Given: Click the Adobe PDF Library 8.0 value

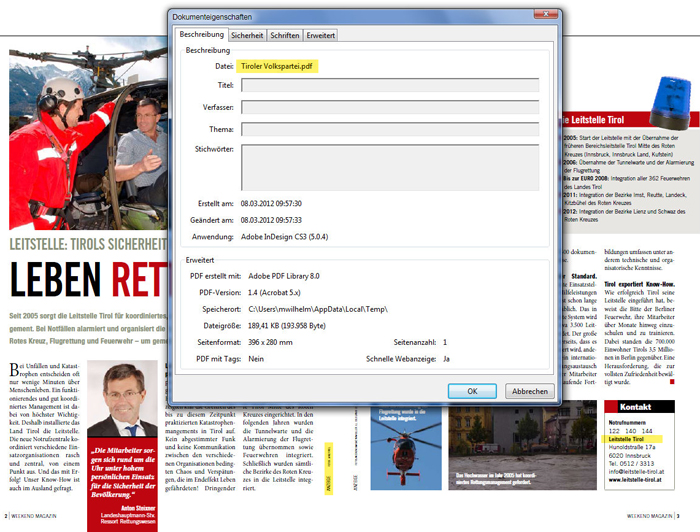Looking at the screenshot, I should [x=283, y=276].
